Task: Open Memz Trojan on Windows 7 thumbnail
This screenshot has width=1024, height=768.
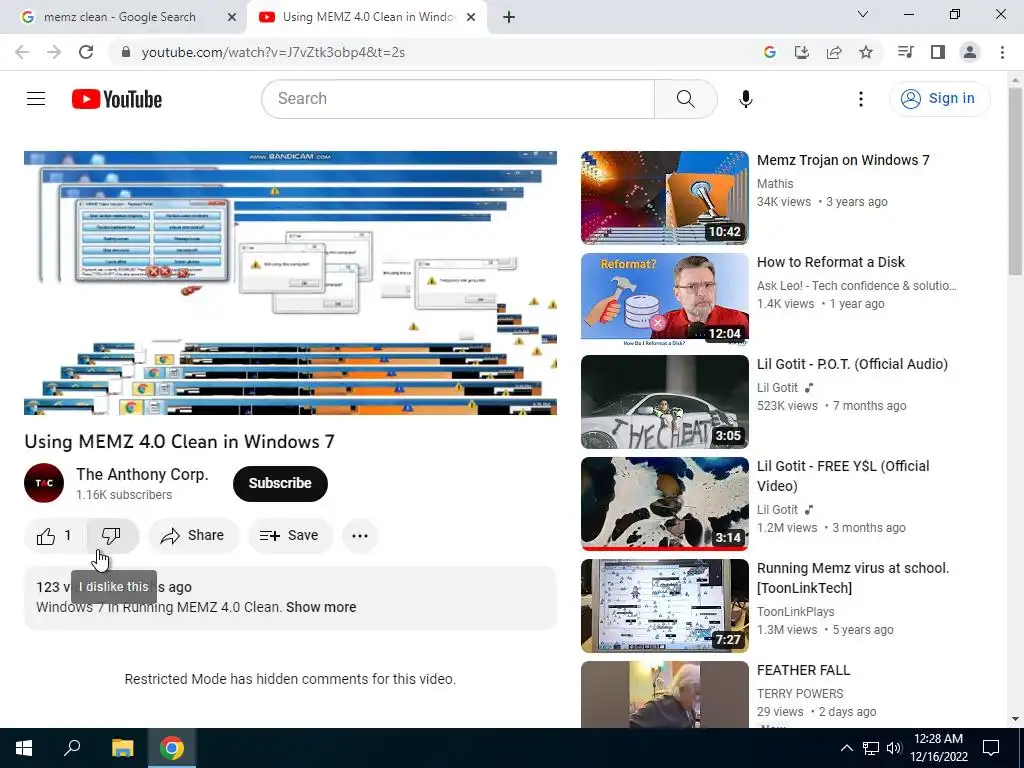Action: pos(665,198)
